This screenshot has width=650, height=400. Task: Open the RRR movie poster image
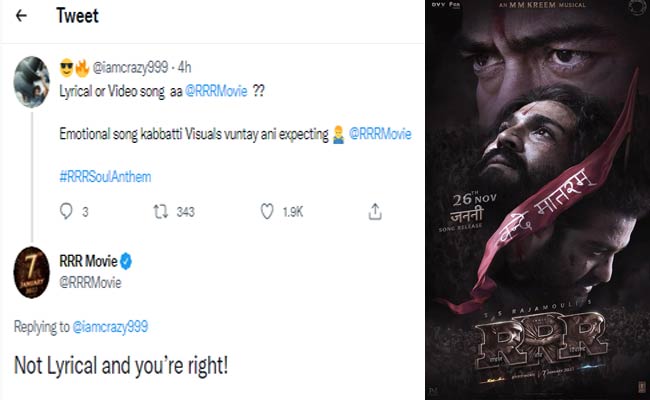535,200
